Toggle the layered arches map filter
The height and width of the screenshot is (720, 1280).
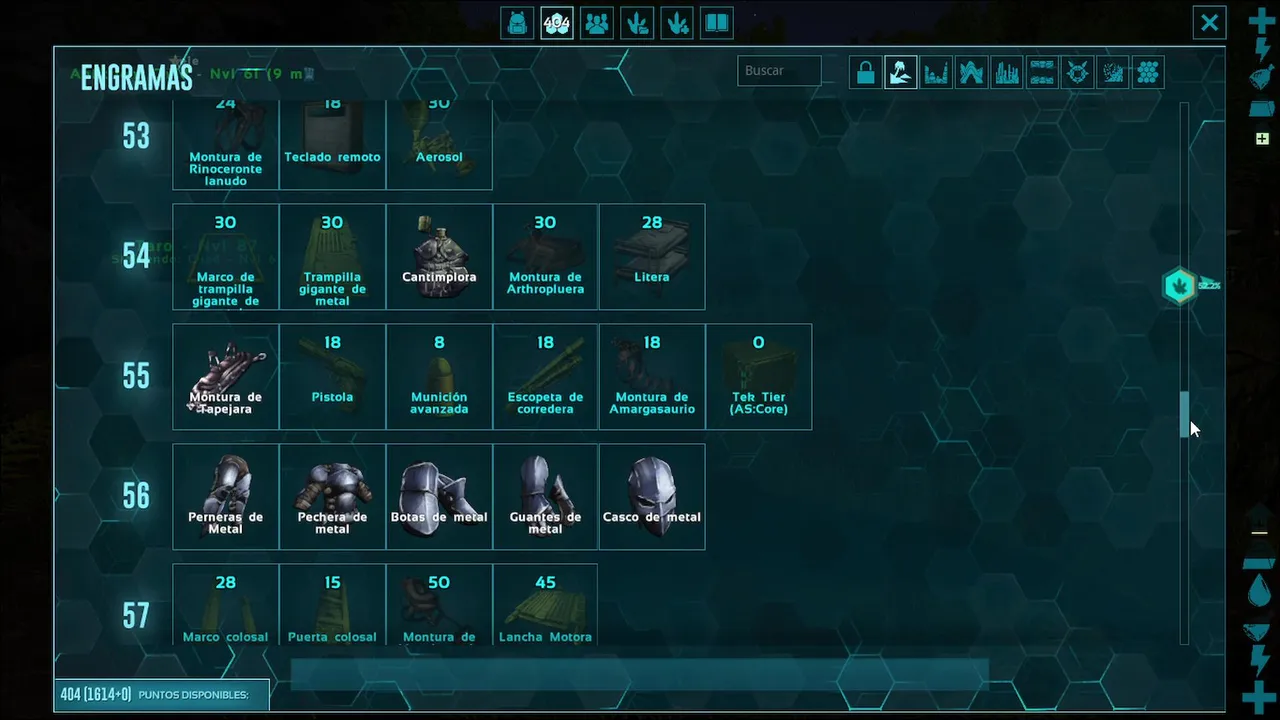click(x=971, y=72)
